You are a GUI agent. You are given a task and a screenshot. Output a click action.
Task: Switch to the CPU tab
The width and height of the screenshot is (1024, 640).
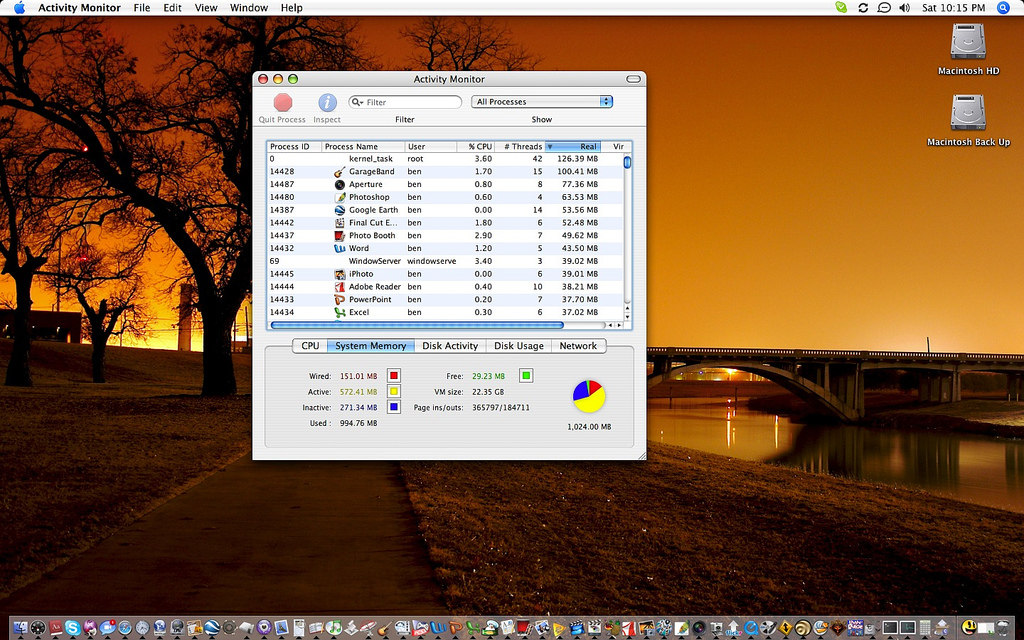310,346
